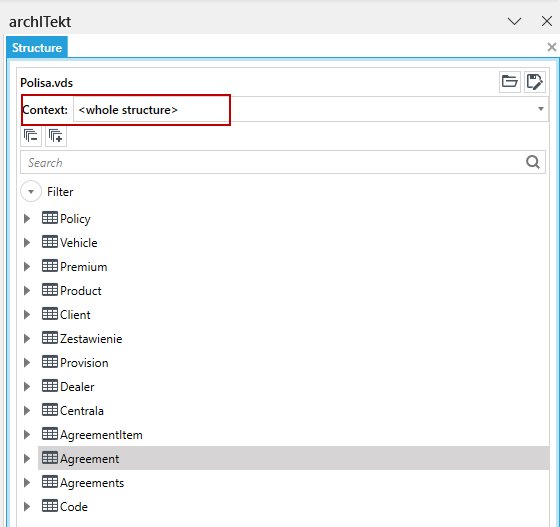The width and height of the screenshot is (560, 527).
Task: Open the Context dropdown arrow
Action: click(541, 109)
